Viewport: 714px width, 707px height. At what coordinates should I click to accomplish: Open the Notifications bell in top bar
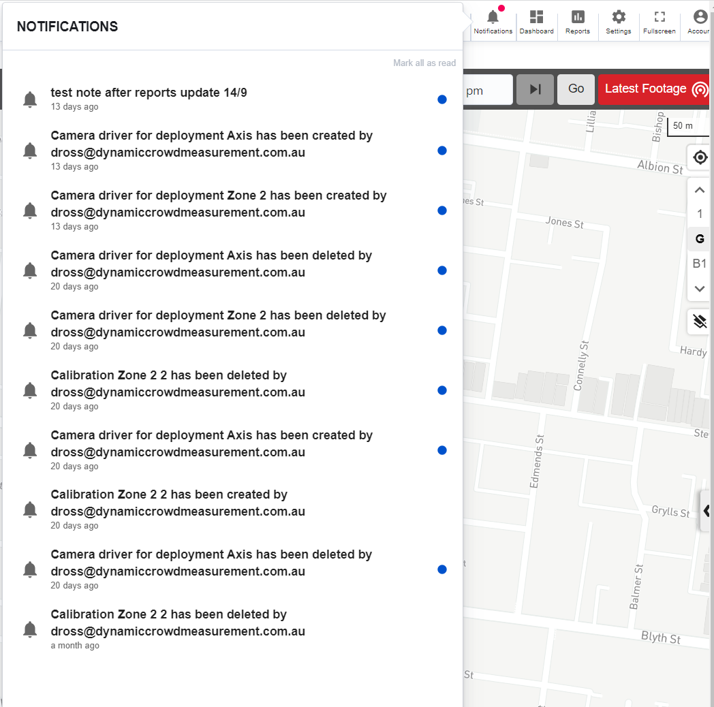493,22
